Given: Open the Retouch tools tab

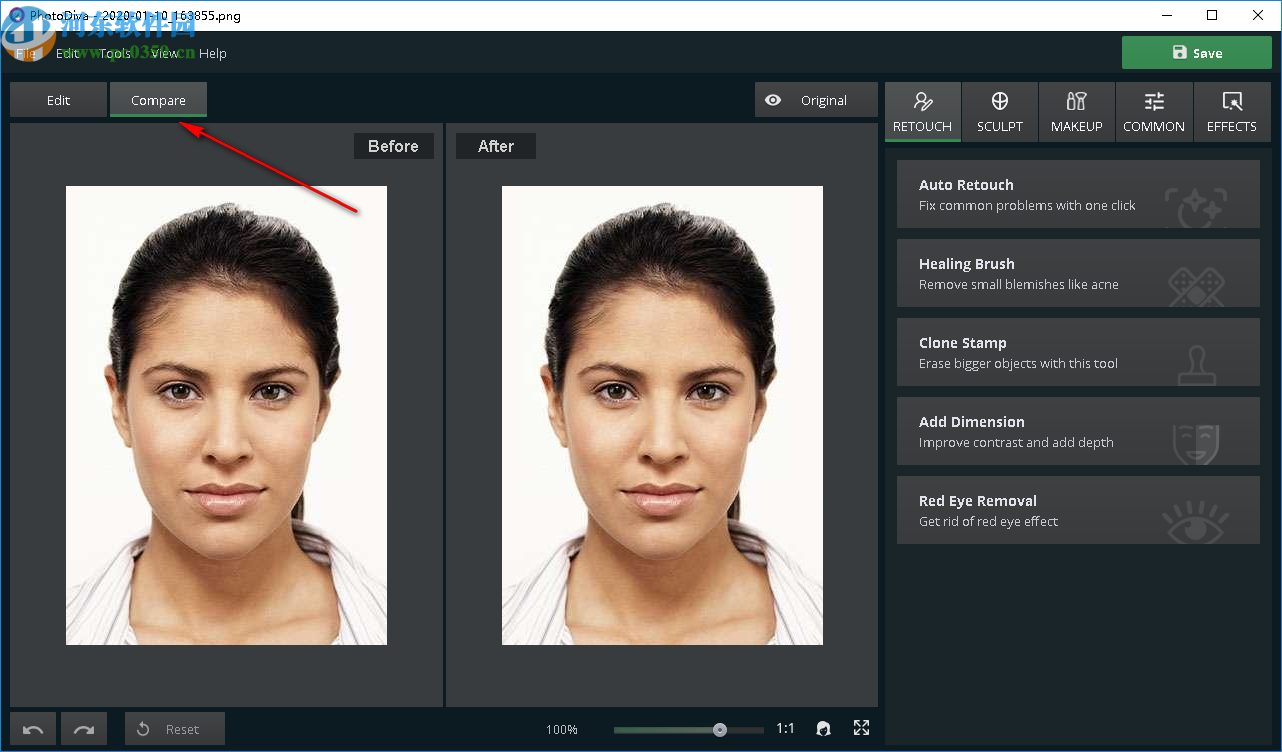Looking at the screenshot, I should [x=922, y=111].
